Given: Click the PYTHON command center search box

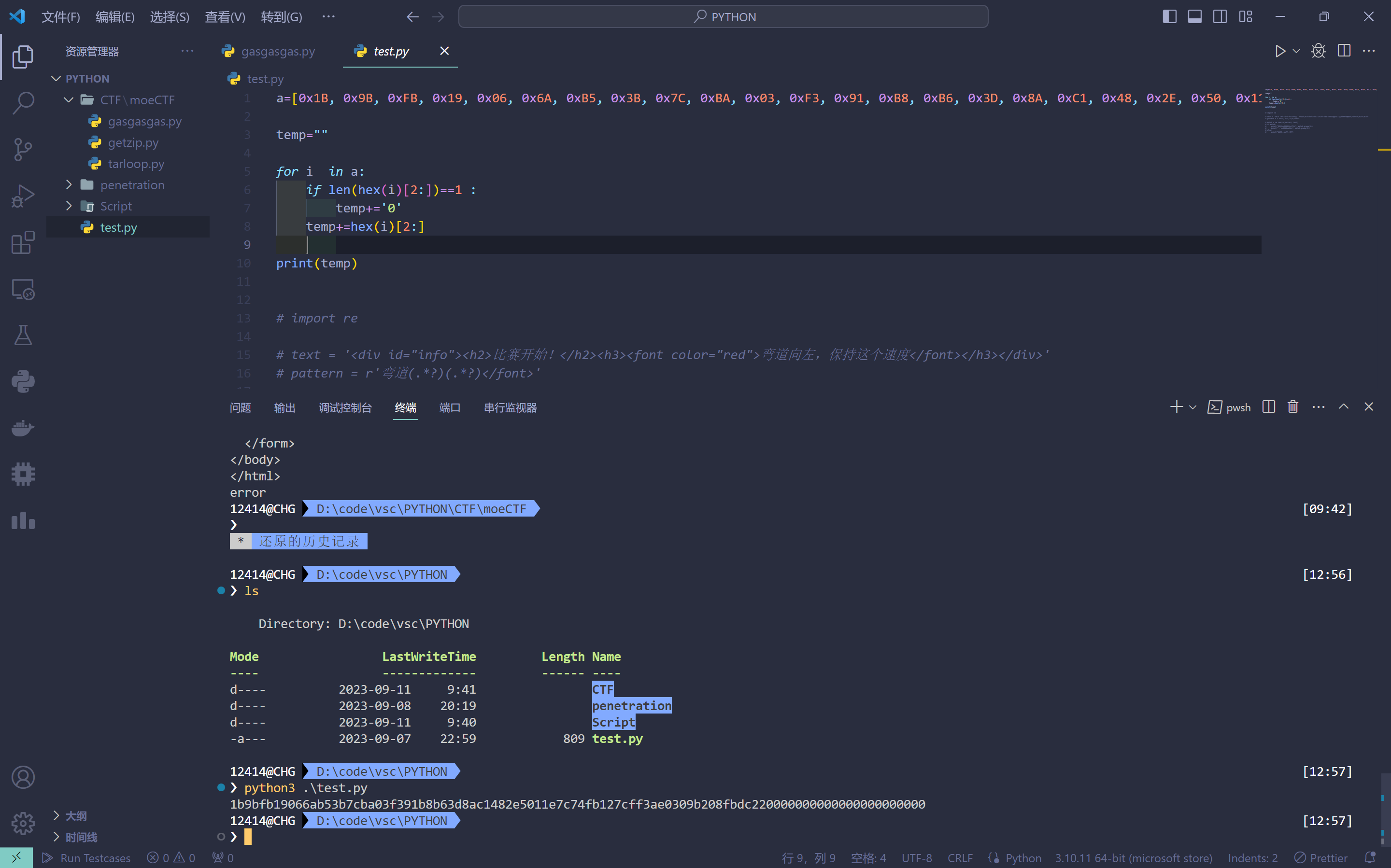Looking at the screenshot, I should 723,16.
